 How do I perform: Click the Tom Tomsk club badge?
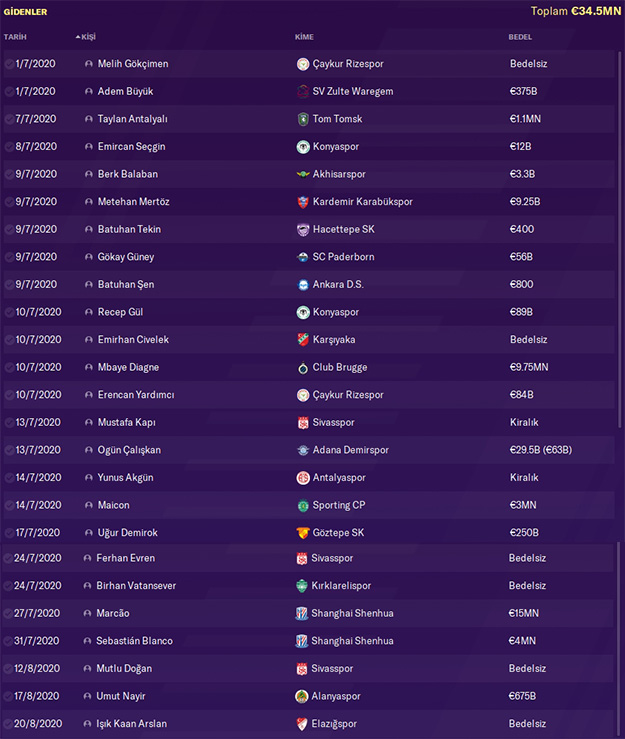point(303,119)
